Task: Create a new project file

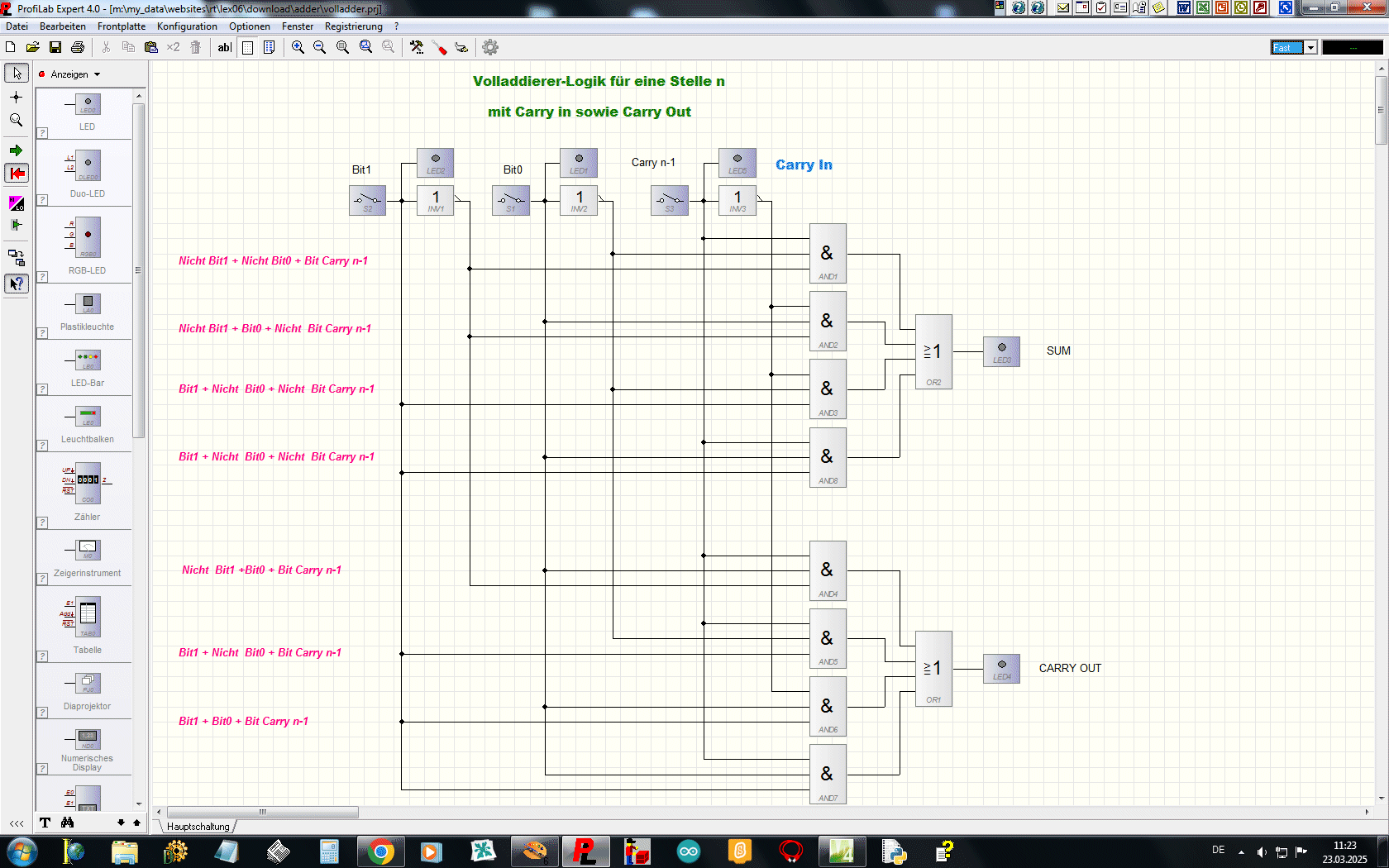Action: pyautogui.click(x=11, y=47)
